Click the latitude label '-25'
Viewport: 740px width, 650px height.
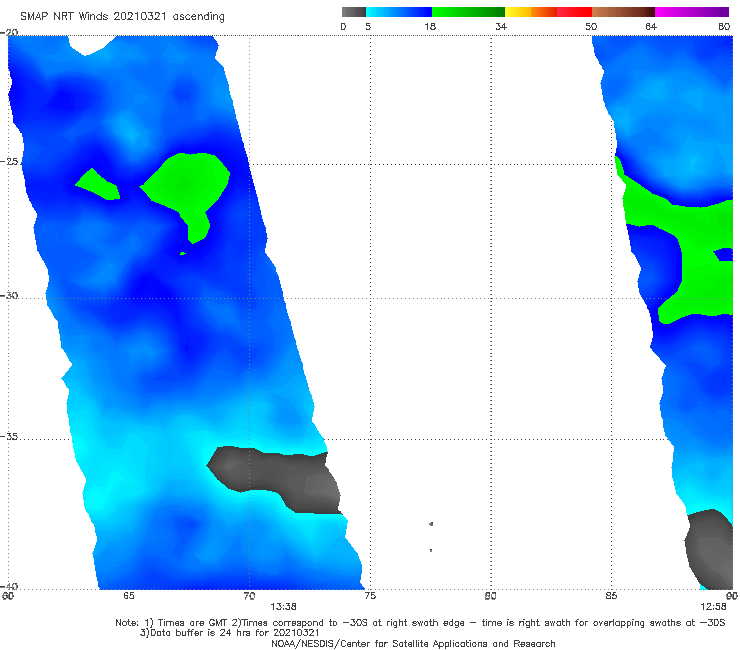[9, 161]
